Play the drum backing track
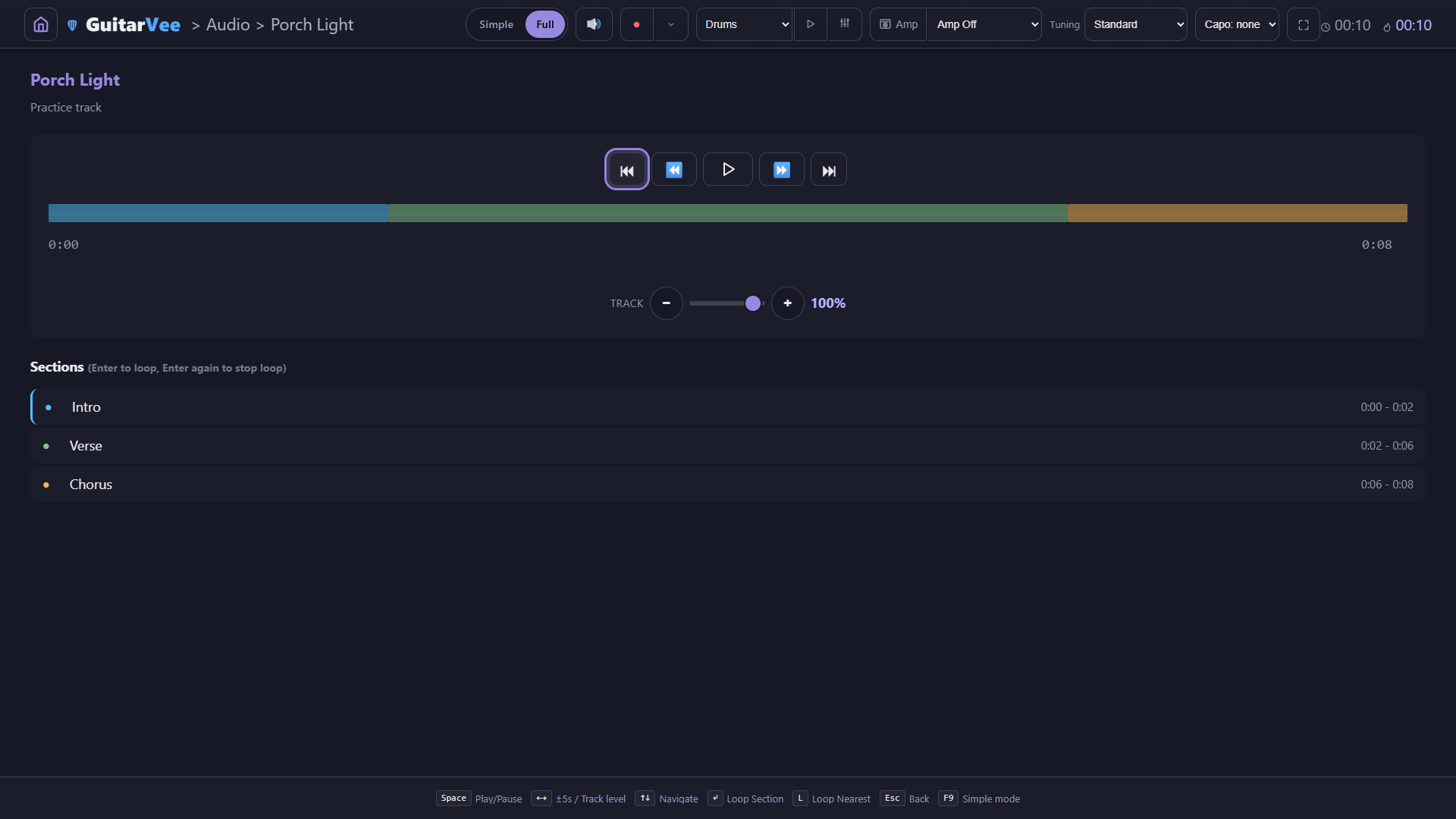The height and width of the screenshot is (819, 1456). [x=811, y=24]
